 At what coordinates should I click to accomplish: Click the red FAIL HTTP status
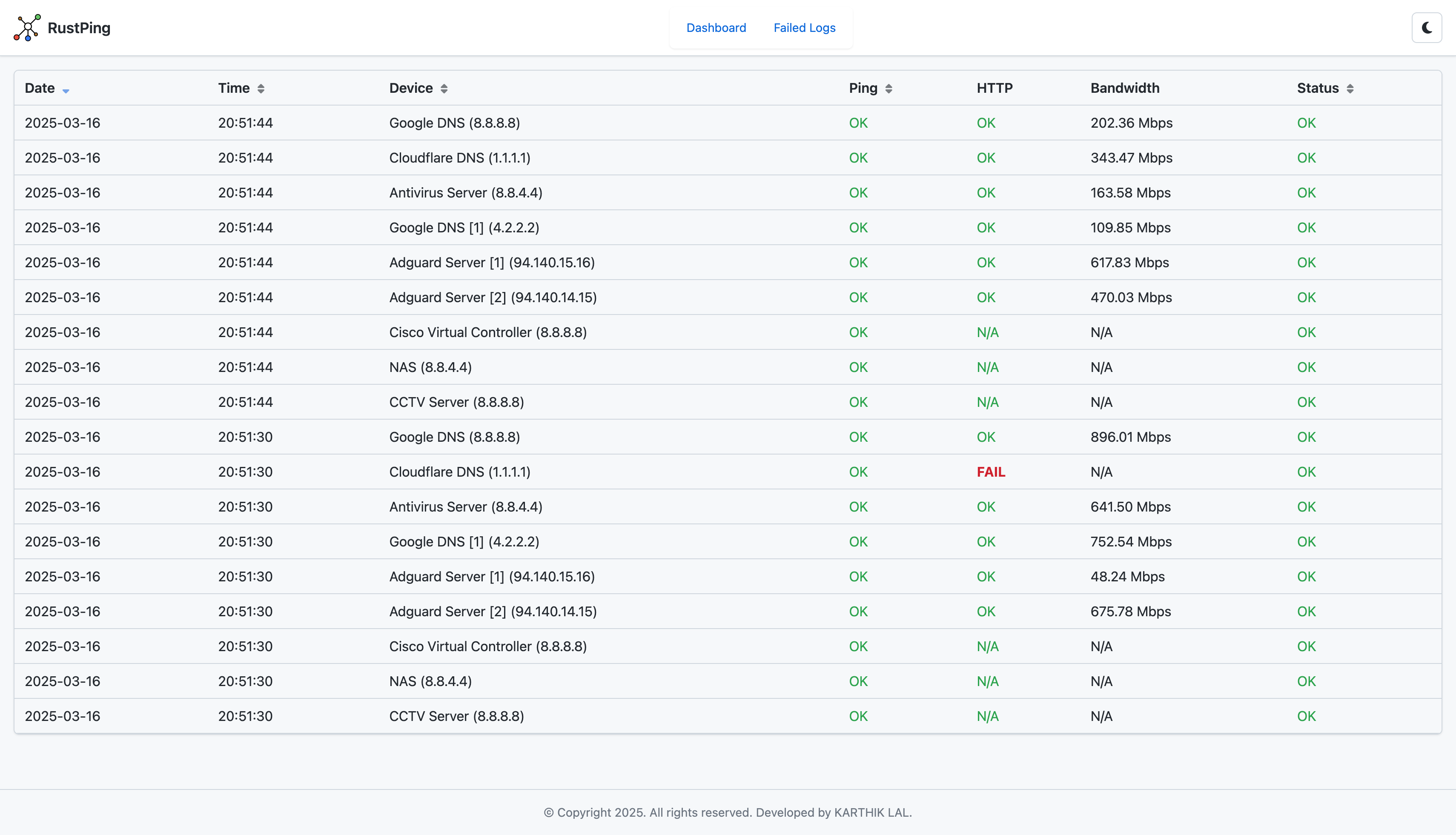(x=991, y=472)
